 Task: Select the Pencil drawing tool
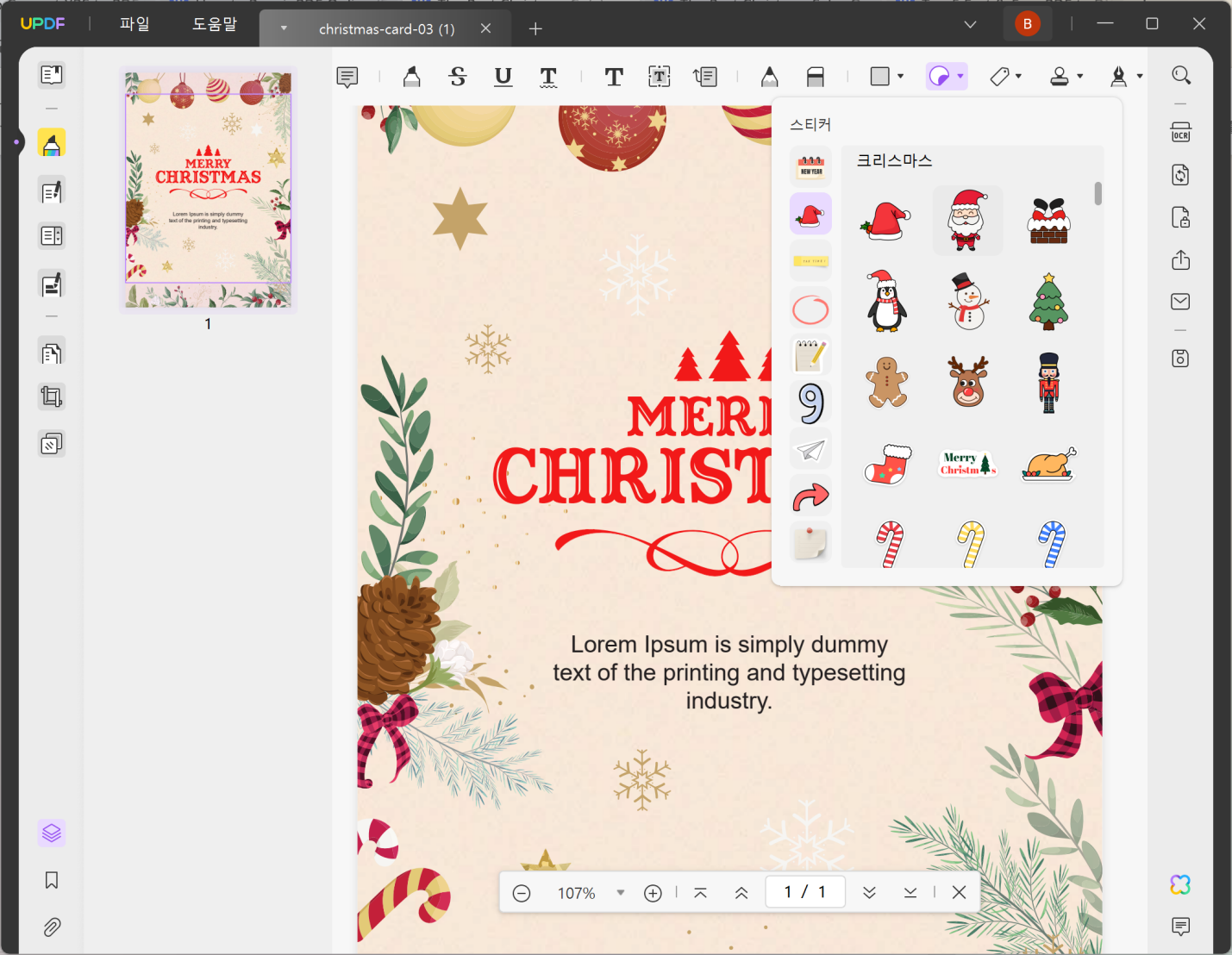[769, 77]
